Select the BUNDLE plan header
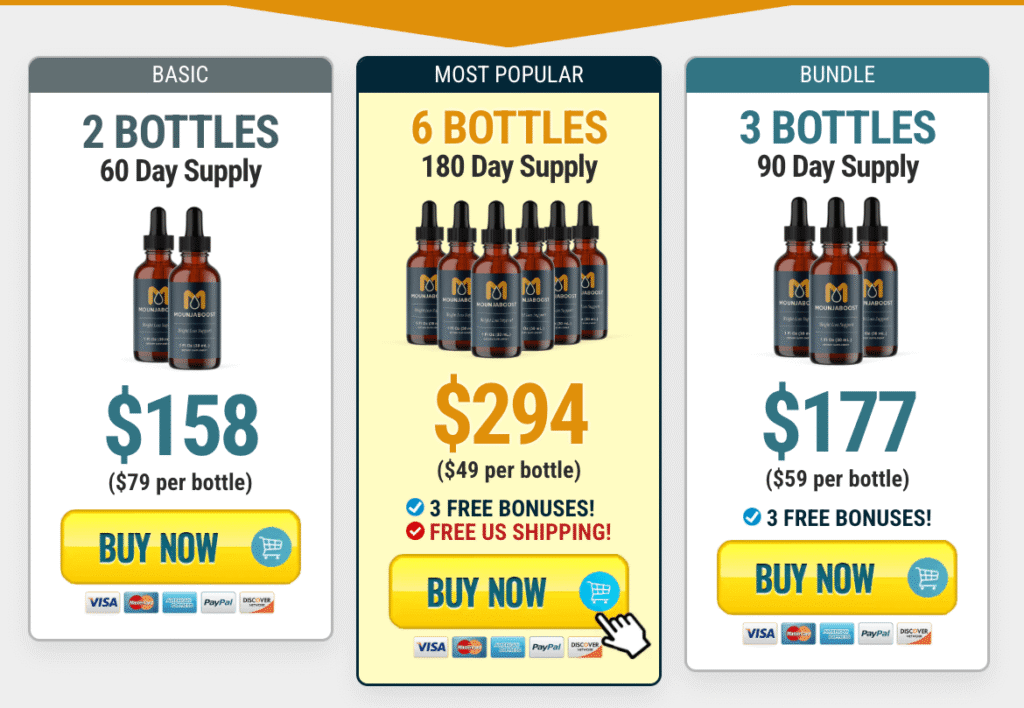This screenshot has height=708, width=1024. tap(837, 74)
